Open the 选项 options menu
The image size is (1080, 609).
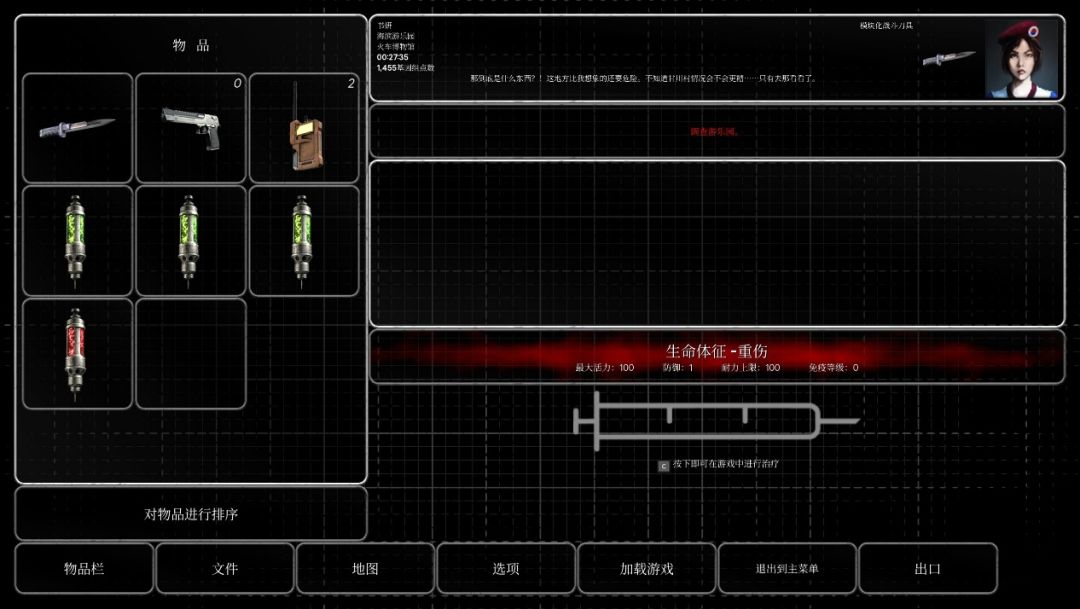pos(506,568)
